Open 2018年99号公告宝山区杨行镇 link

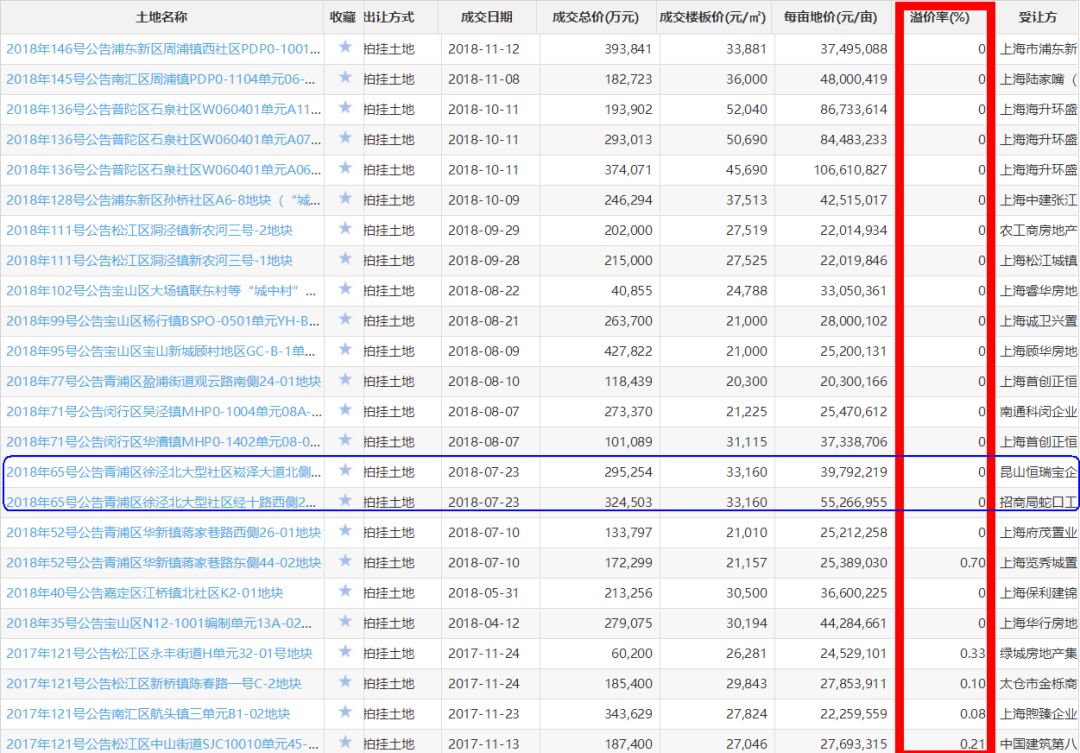pos(163,321)
